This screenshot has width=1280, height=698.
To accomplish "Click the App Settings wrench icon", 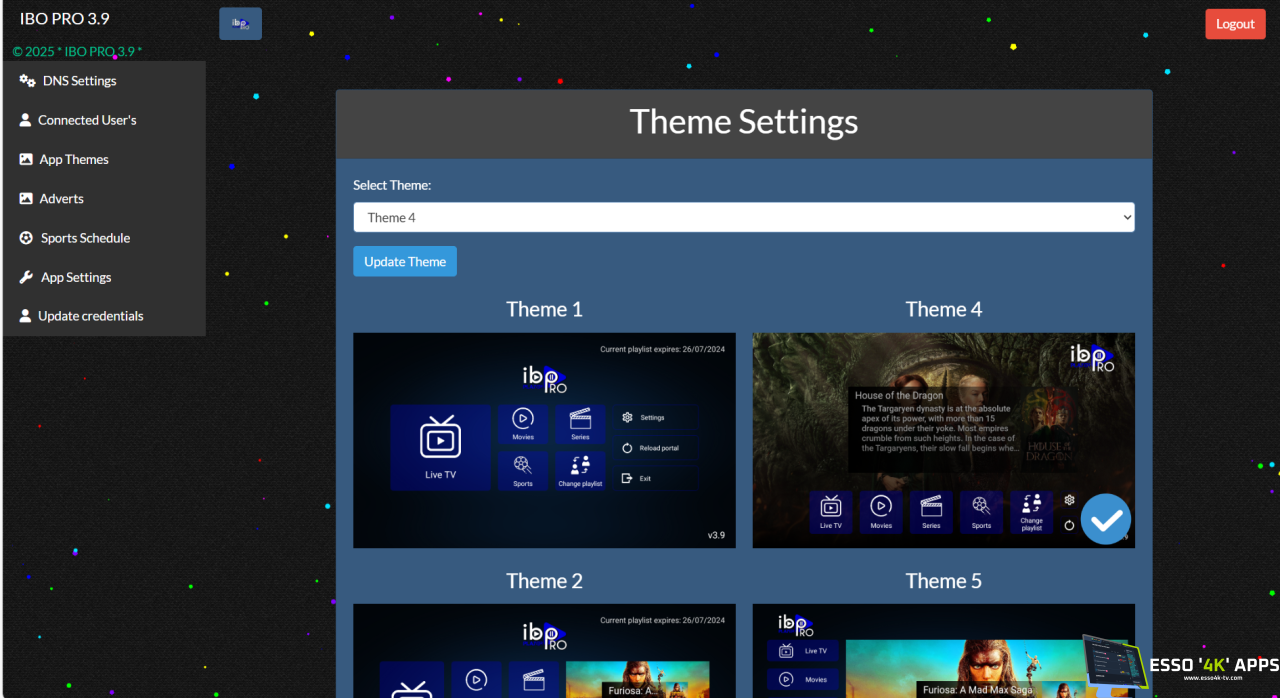I will [x=26, y=277].
